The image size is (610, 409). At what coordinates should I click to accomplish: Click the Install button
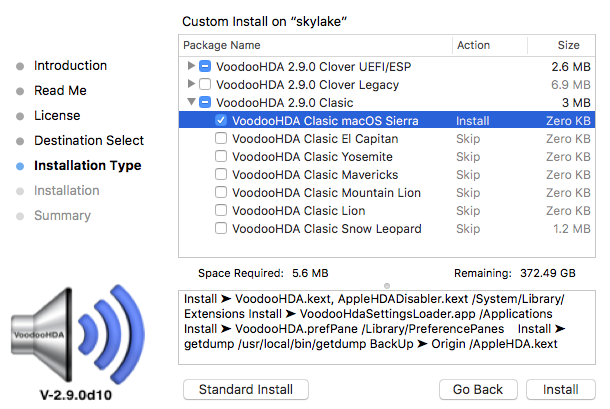point(560,389)
